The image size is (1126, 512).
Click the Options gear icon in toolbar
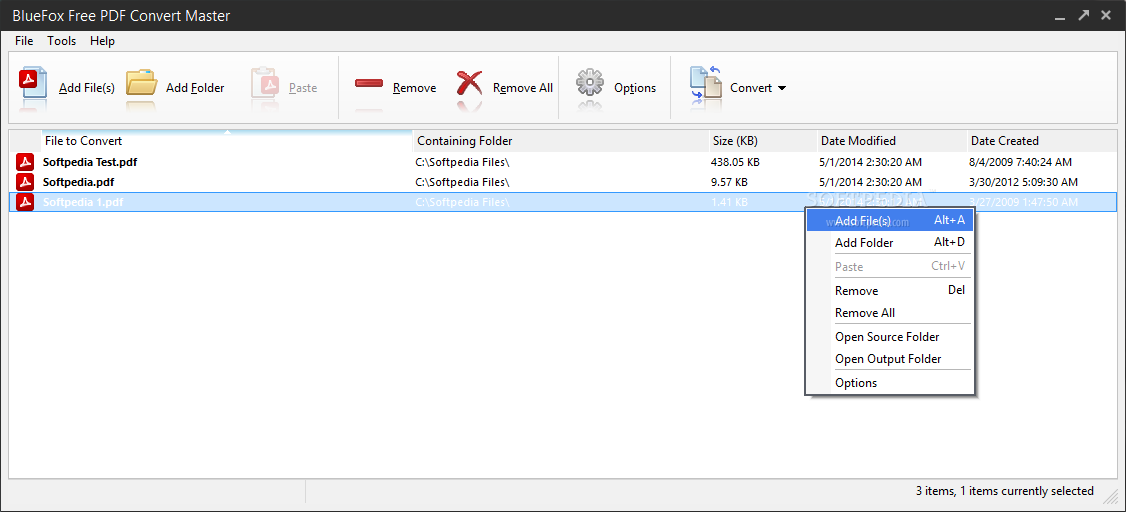590,84
